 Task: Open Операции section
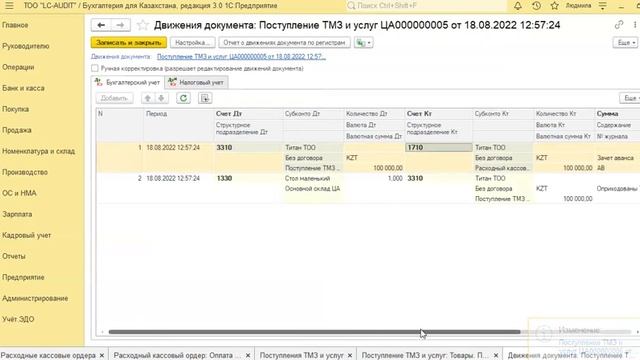(x=18, y=67)
